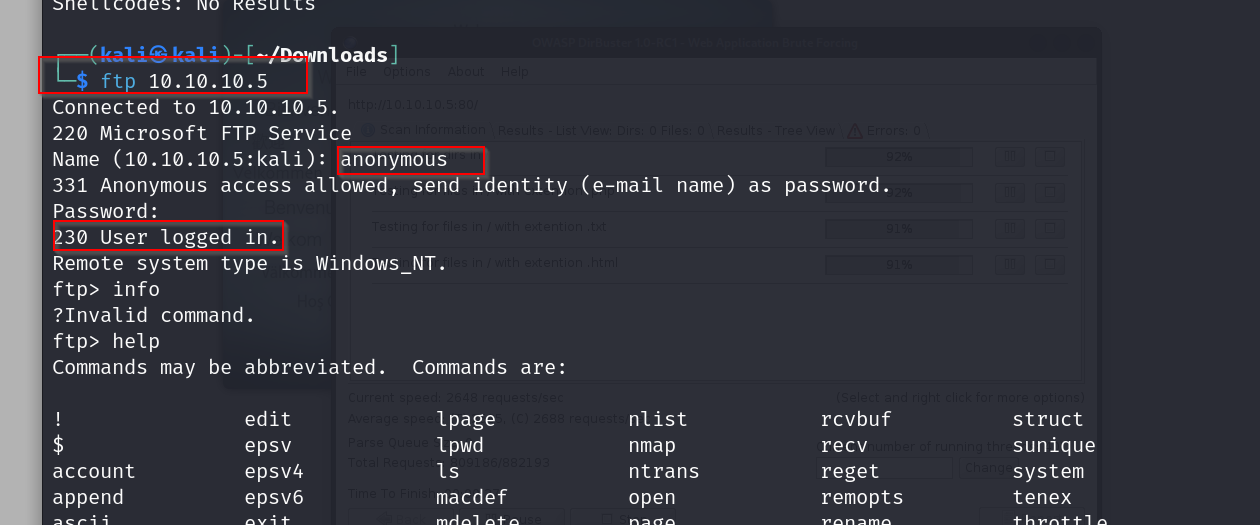Open the About menu
This screenshot has height=525, width=1260.
point(466,72)
